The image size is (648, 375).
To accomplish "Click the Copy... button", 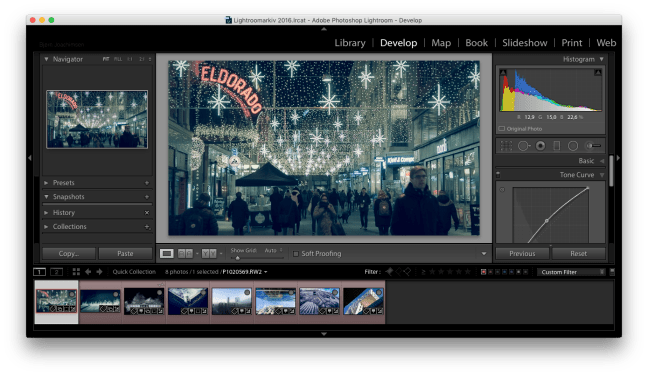I will [x=69, y=253].
